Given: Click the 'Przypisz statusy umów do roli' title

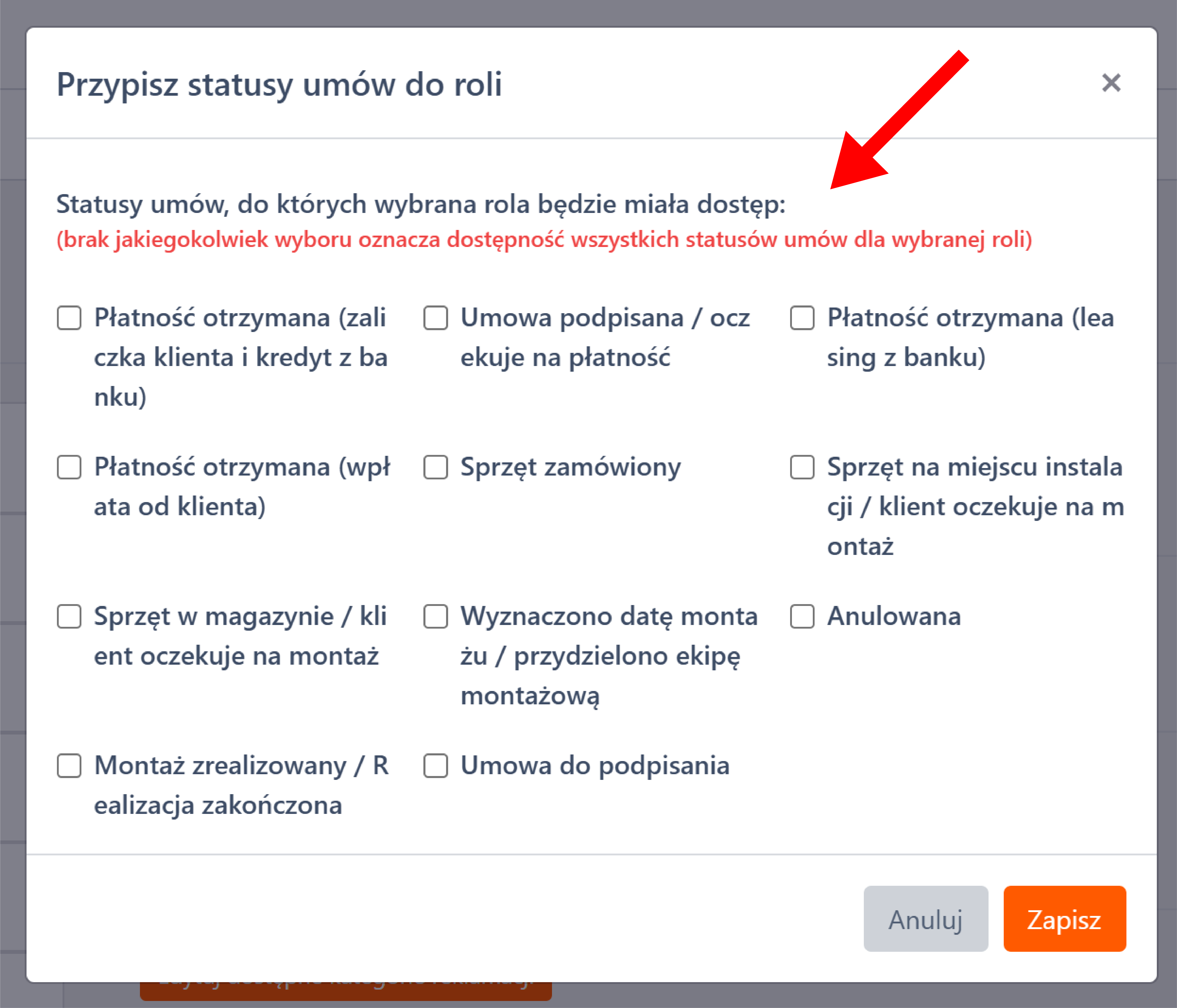Looking at the screenshot, I should (x=279, y=85).
